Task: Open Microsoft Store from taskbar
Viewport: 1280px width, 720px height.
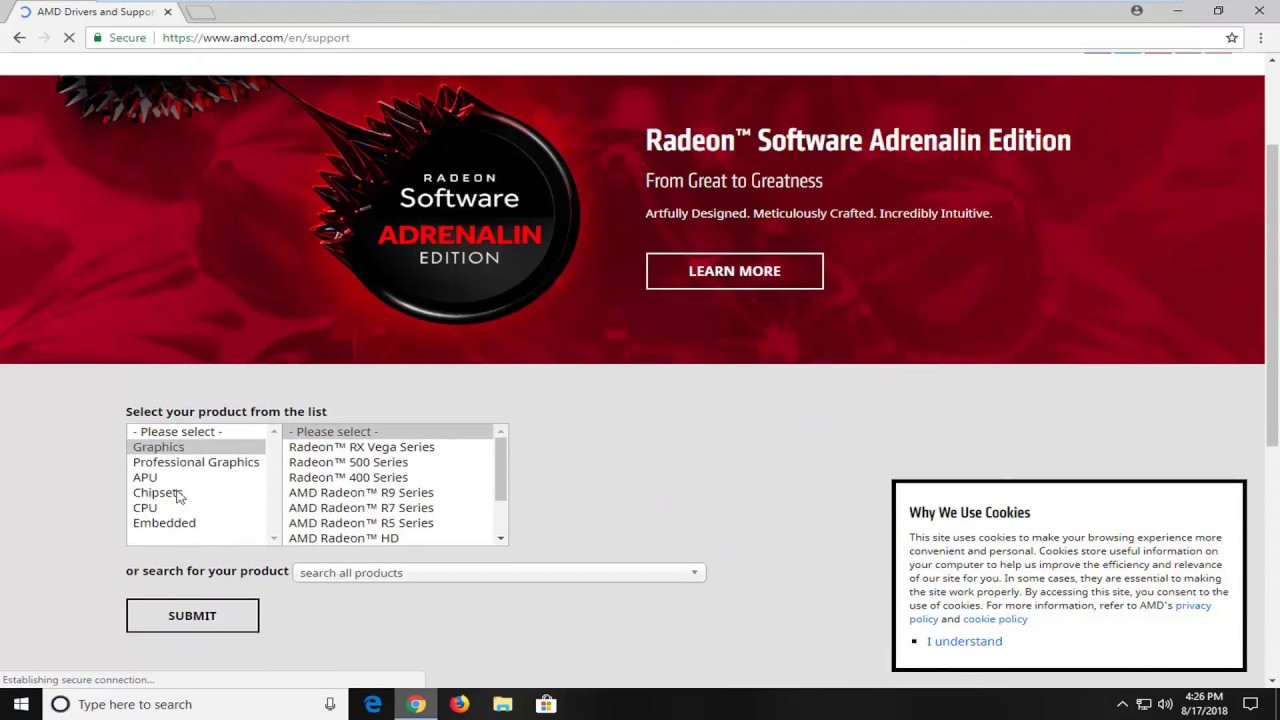Action: click(546, 704)
